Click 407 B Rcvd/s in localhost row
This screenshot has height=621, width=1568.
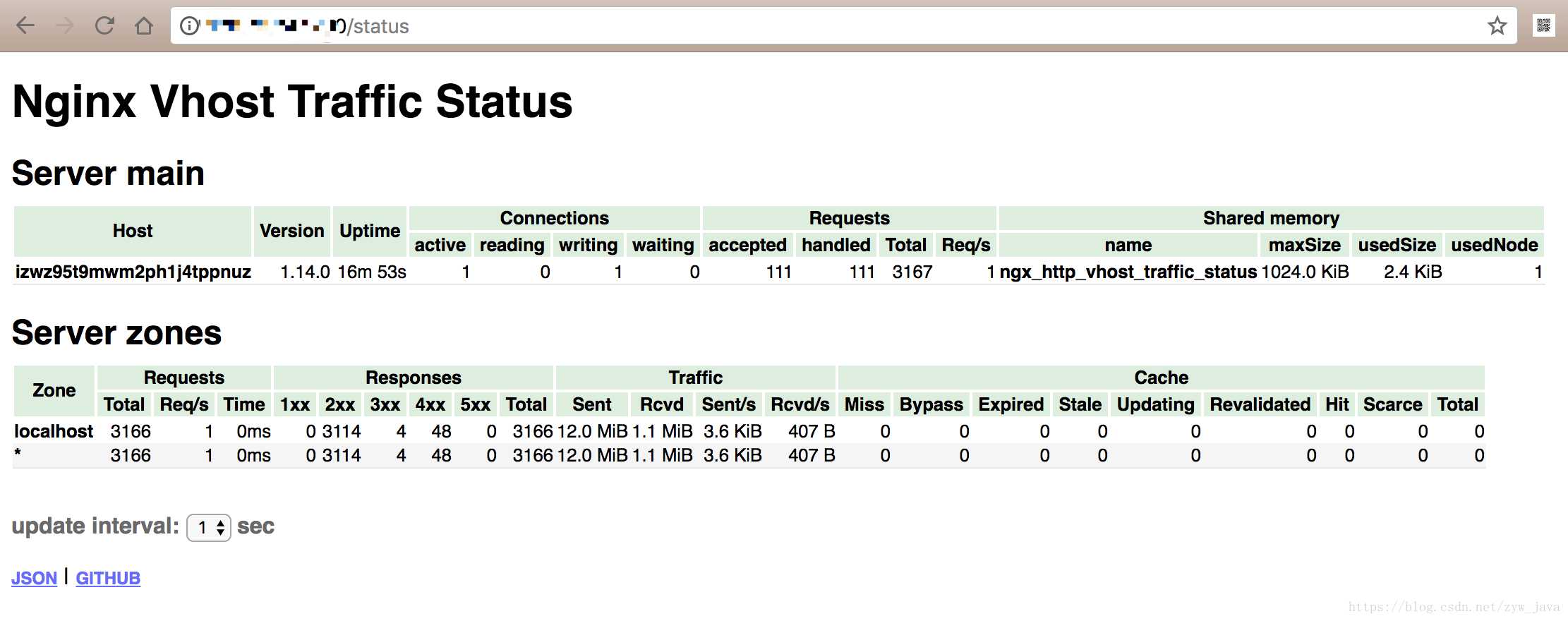click(812, 431)
